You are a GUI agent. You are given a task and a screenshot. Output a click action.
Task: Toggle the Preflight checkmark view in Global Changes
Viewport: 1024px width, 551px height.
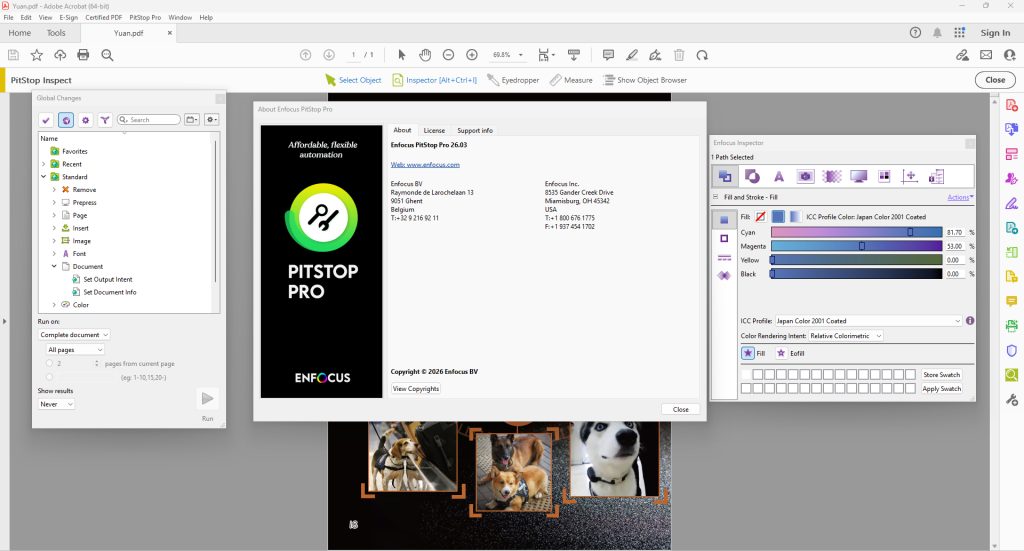click(x=46, y=119)
